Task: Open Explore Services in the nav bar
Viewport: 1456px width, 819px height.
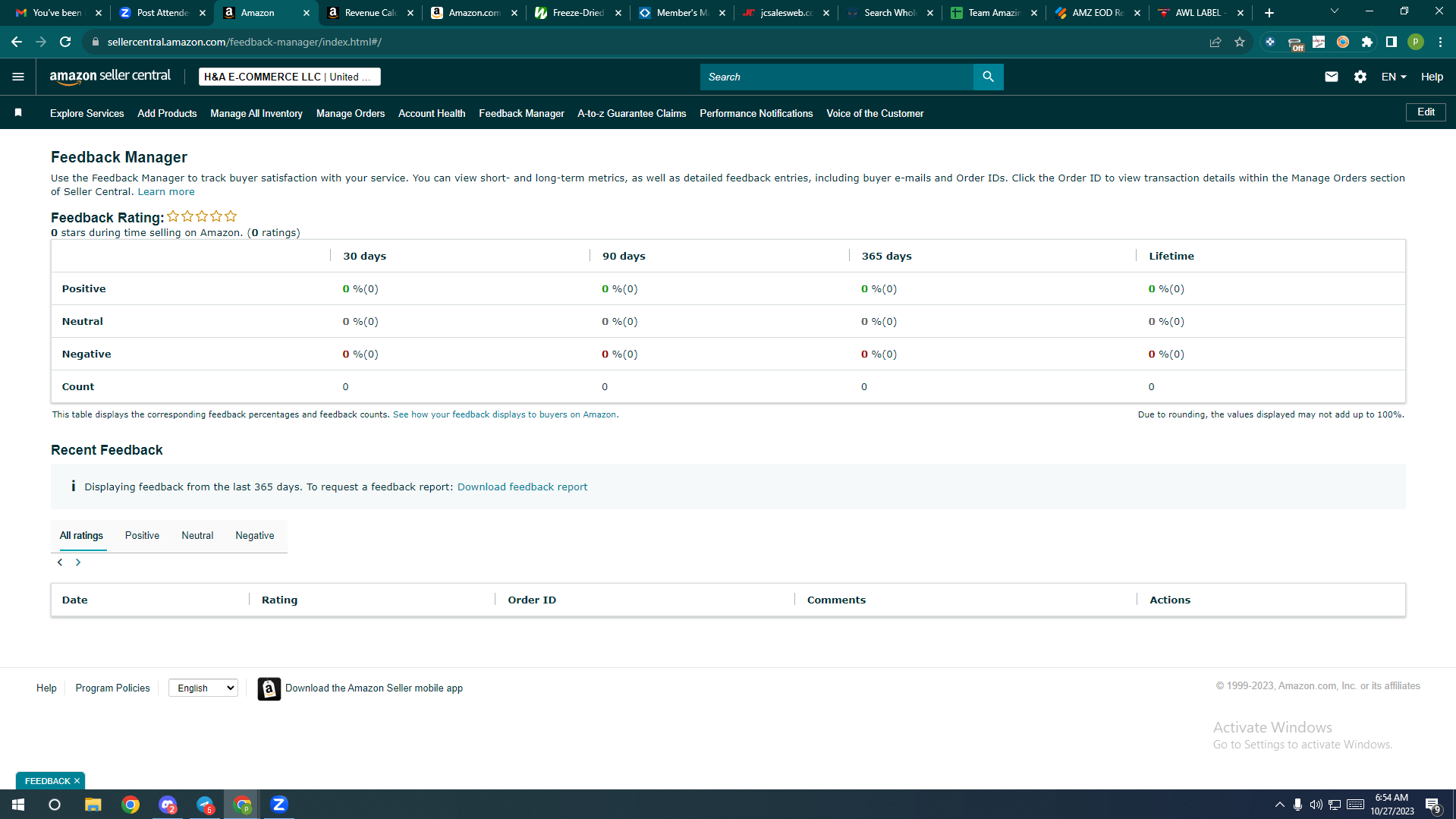Action: pos(87,113)
